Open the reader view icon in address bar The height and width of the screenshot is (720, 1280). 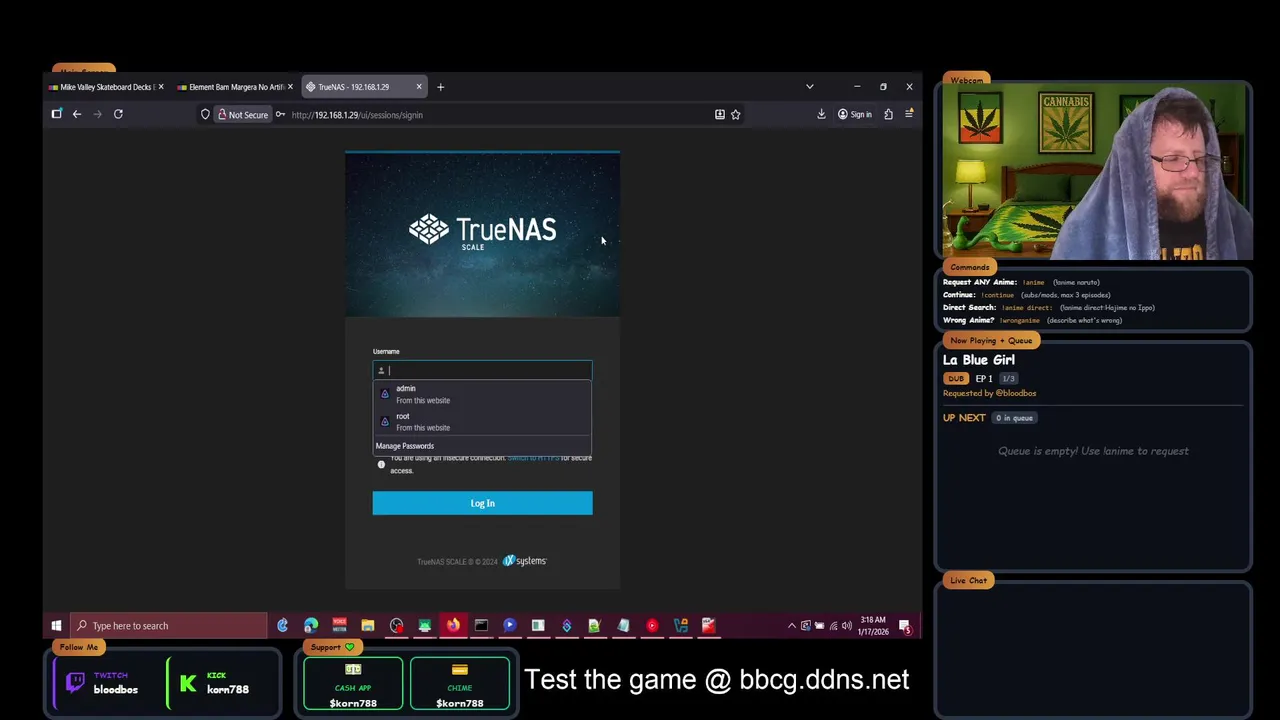point(720,114)
